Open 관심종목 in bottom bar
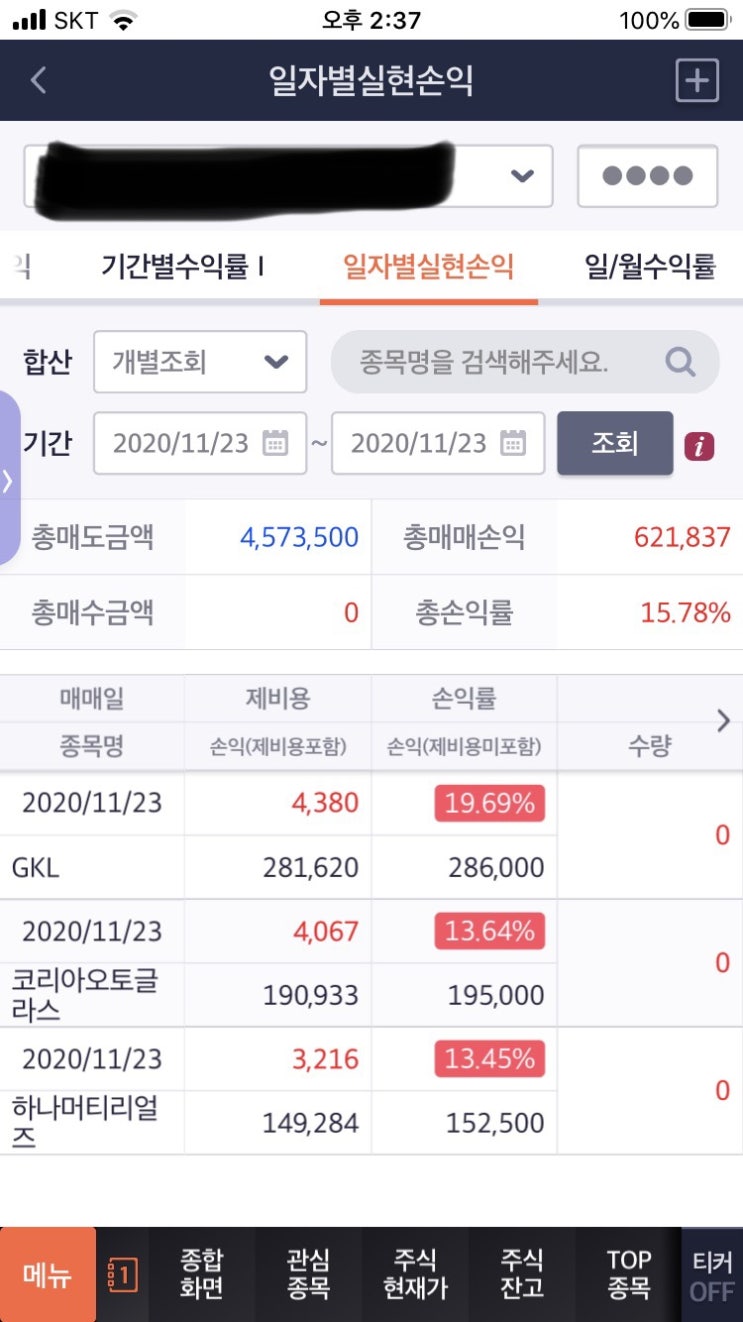743x1322 pixels. tap(308, 1275)
